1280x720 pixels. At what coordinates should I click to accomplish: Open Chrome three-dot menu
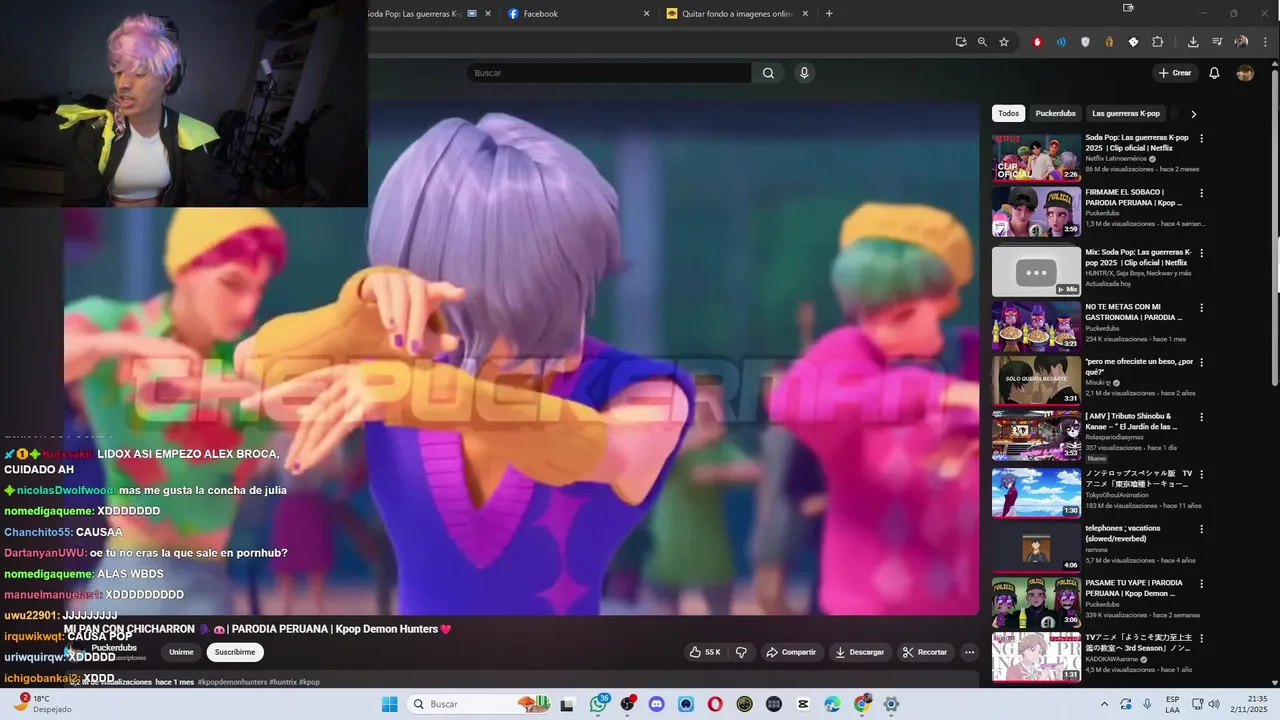click(x=1264, y=42)
